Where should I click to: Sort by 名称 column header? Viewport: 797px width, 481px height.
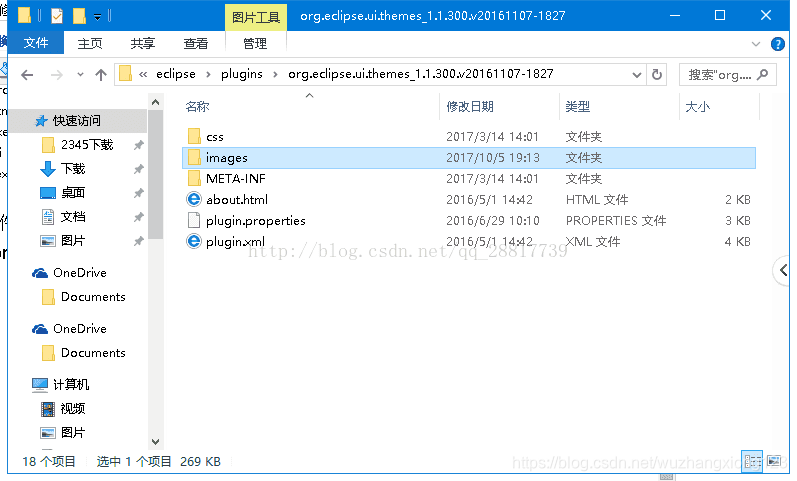[197, 107]
